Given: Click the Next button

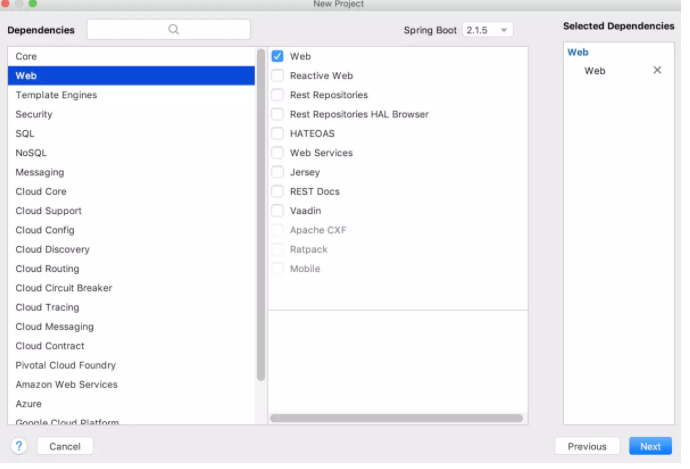Looking at the screenshot, I should pyautogui.click(x=650, y=446).
